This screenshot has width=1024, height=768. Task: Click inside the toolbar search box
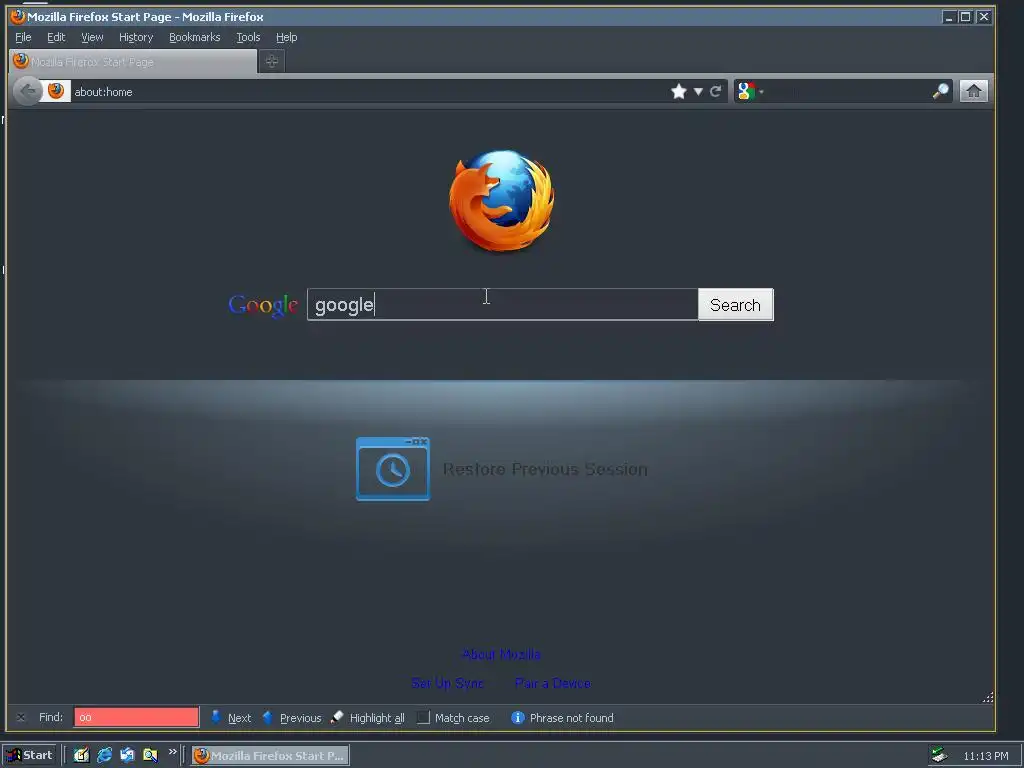849,91
